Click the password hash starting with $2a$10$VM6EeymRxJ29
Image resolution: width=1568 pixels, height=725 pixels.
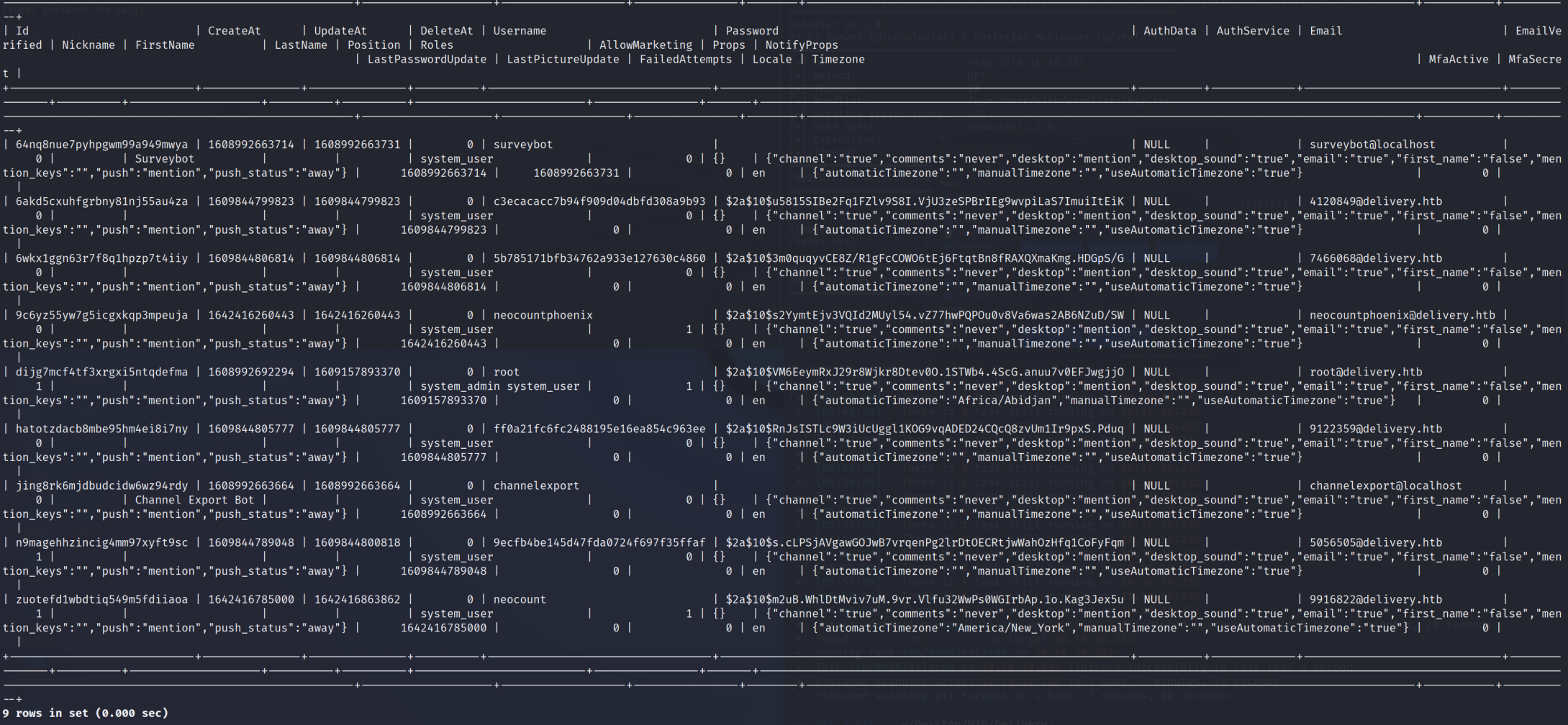pos(924,373)
